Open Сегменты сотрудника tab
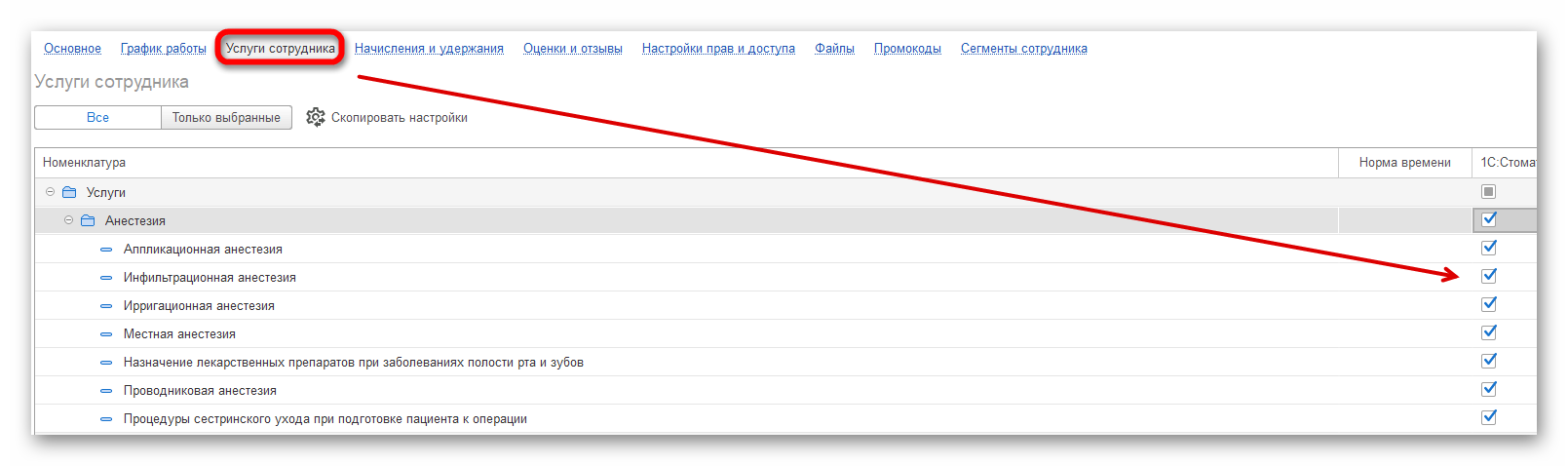The image size is (1568, 466). click(x=1024, y=49)
